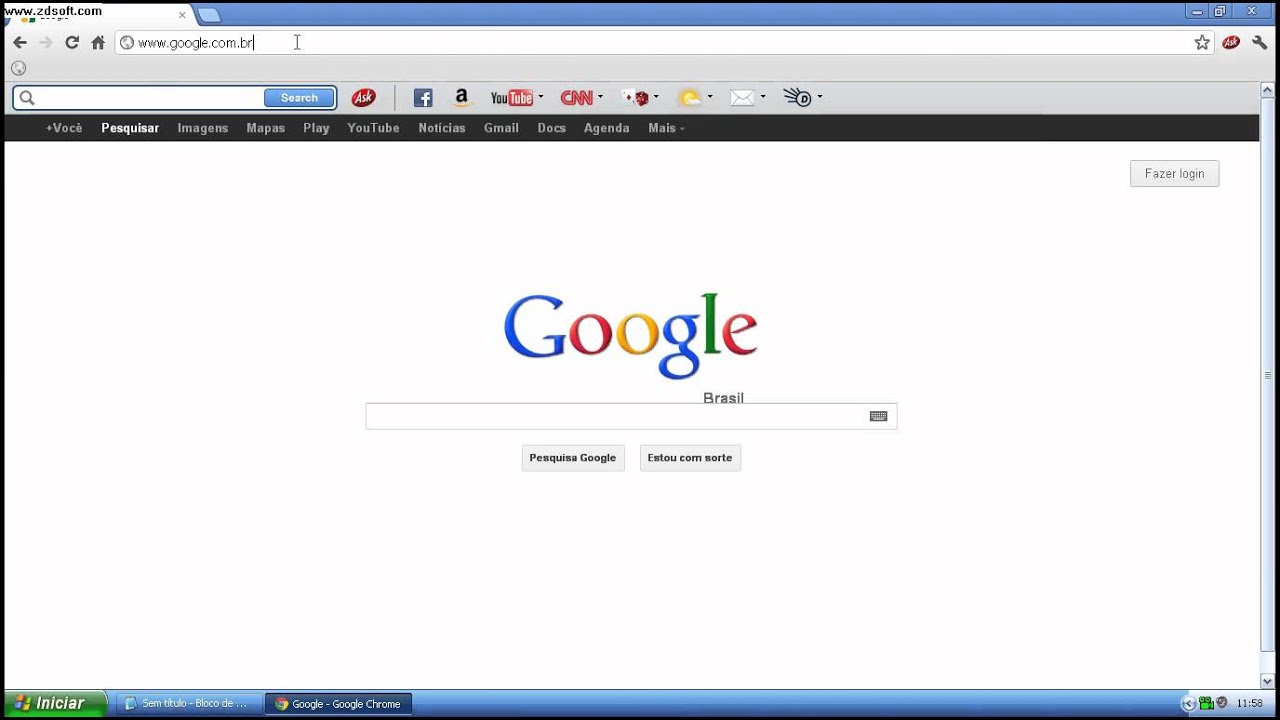Click the 11:58 taskbar clock
Screen dimensions: 1280x720
coord(1250,703)
